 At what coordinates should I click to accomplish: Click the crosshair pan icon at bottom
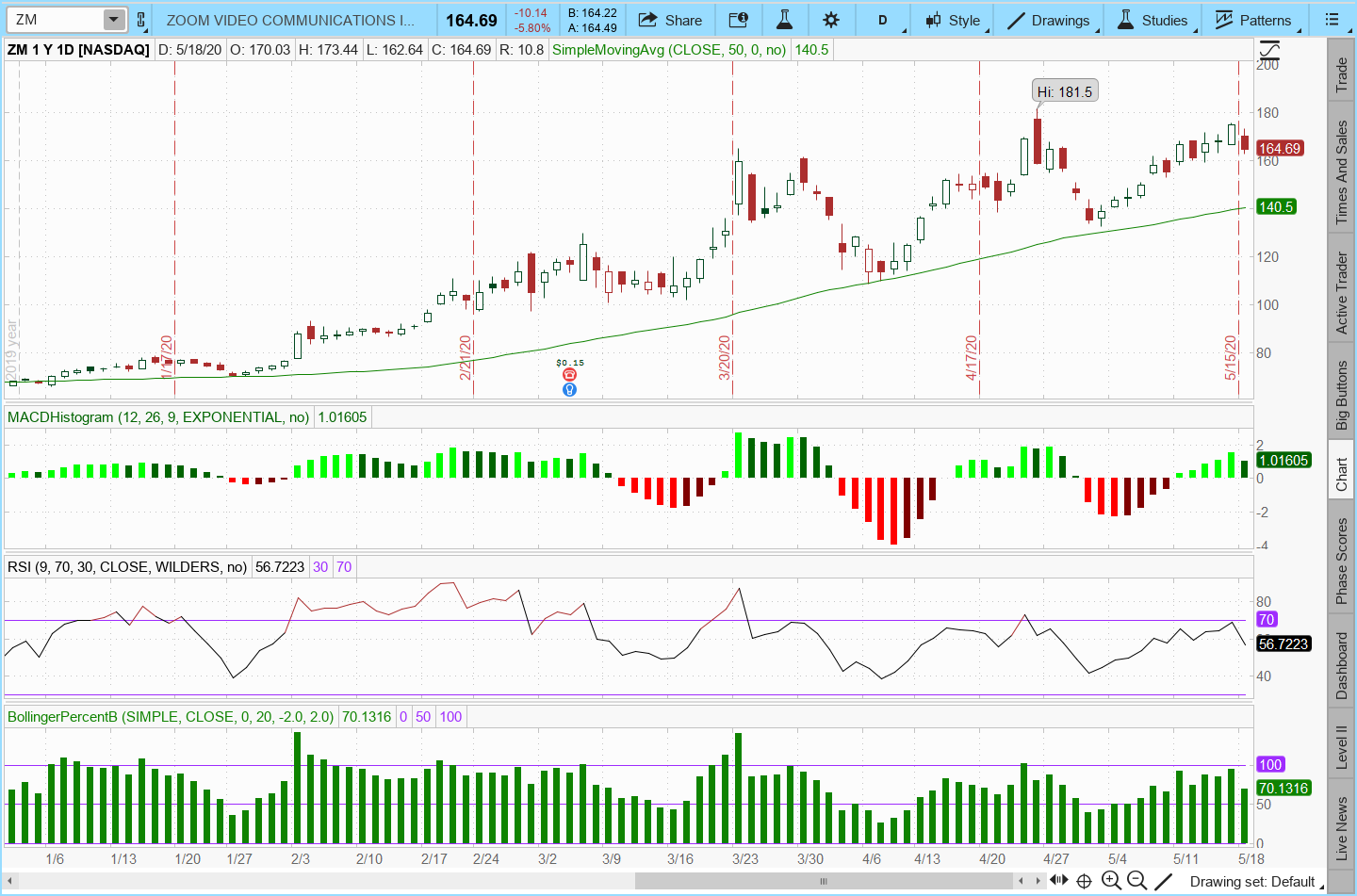pos(1085,881)
